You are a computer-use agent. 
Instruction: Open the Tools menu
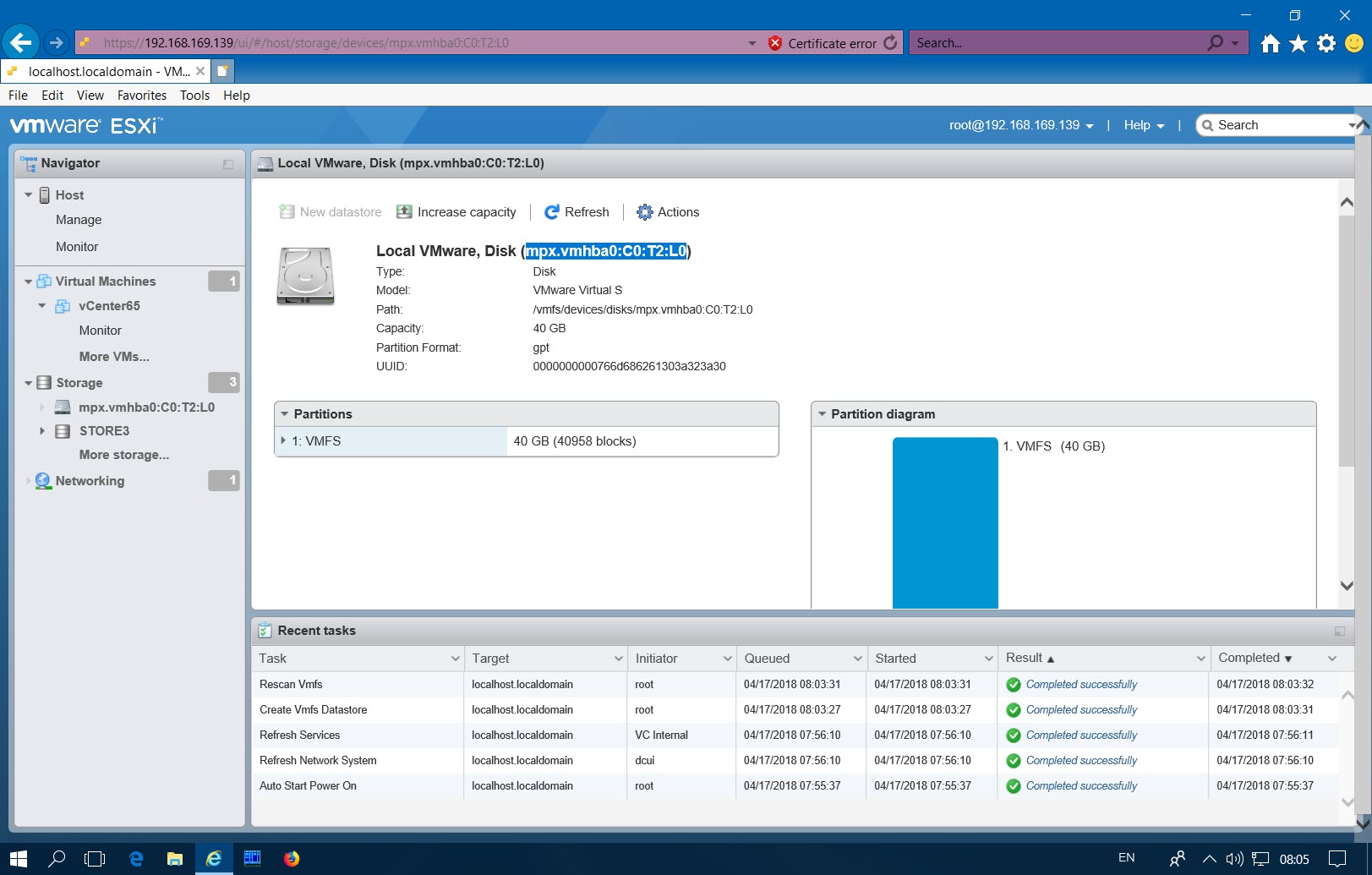tap(194, 96)
